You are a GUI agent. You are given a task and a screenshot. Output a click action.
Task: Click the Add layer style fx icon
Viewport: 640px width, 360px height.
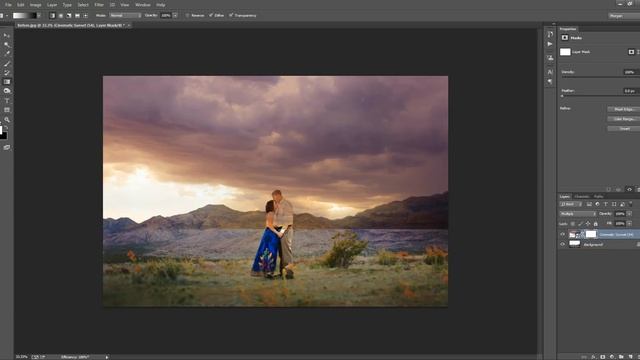click(x=593, y=357)
